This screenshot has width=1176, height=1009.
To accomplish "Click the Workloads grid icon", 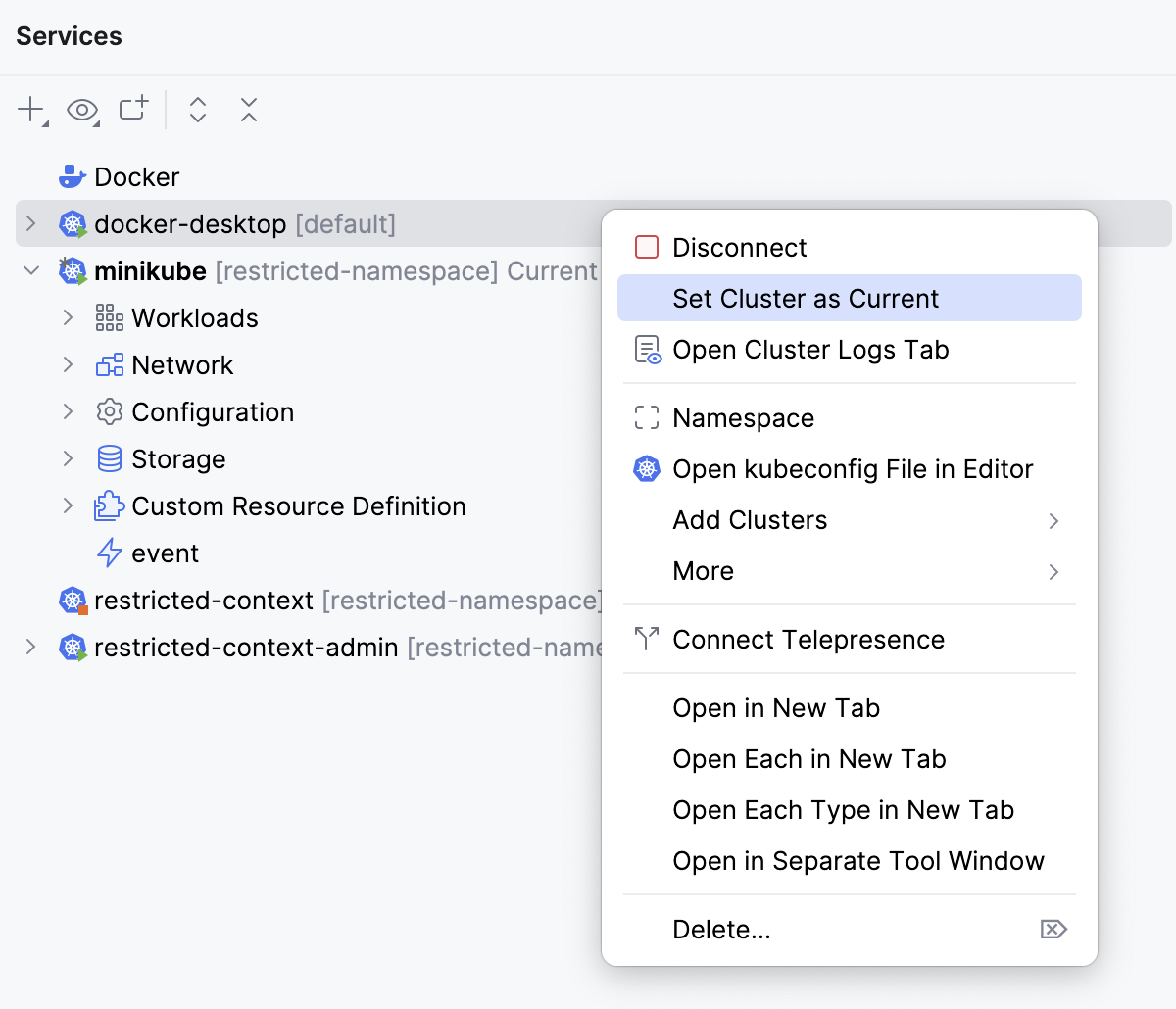I will [x=109, y=318].
